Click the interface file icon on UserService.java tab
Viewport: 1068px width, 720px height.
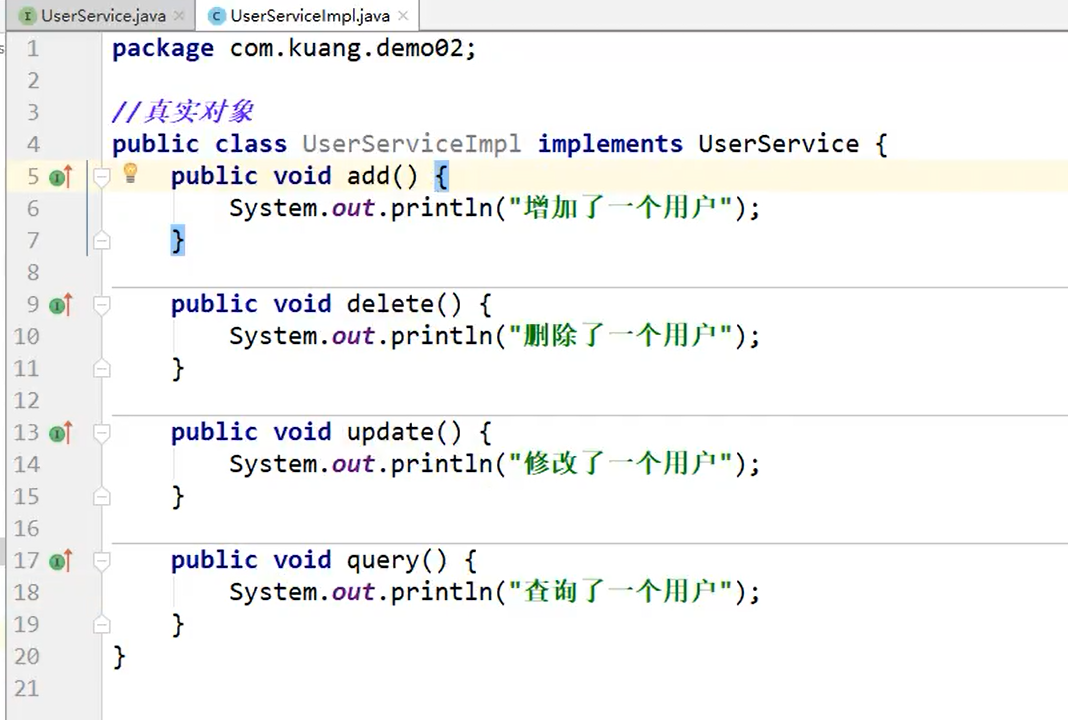click(x=27, y=16)
